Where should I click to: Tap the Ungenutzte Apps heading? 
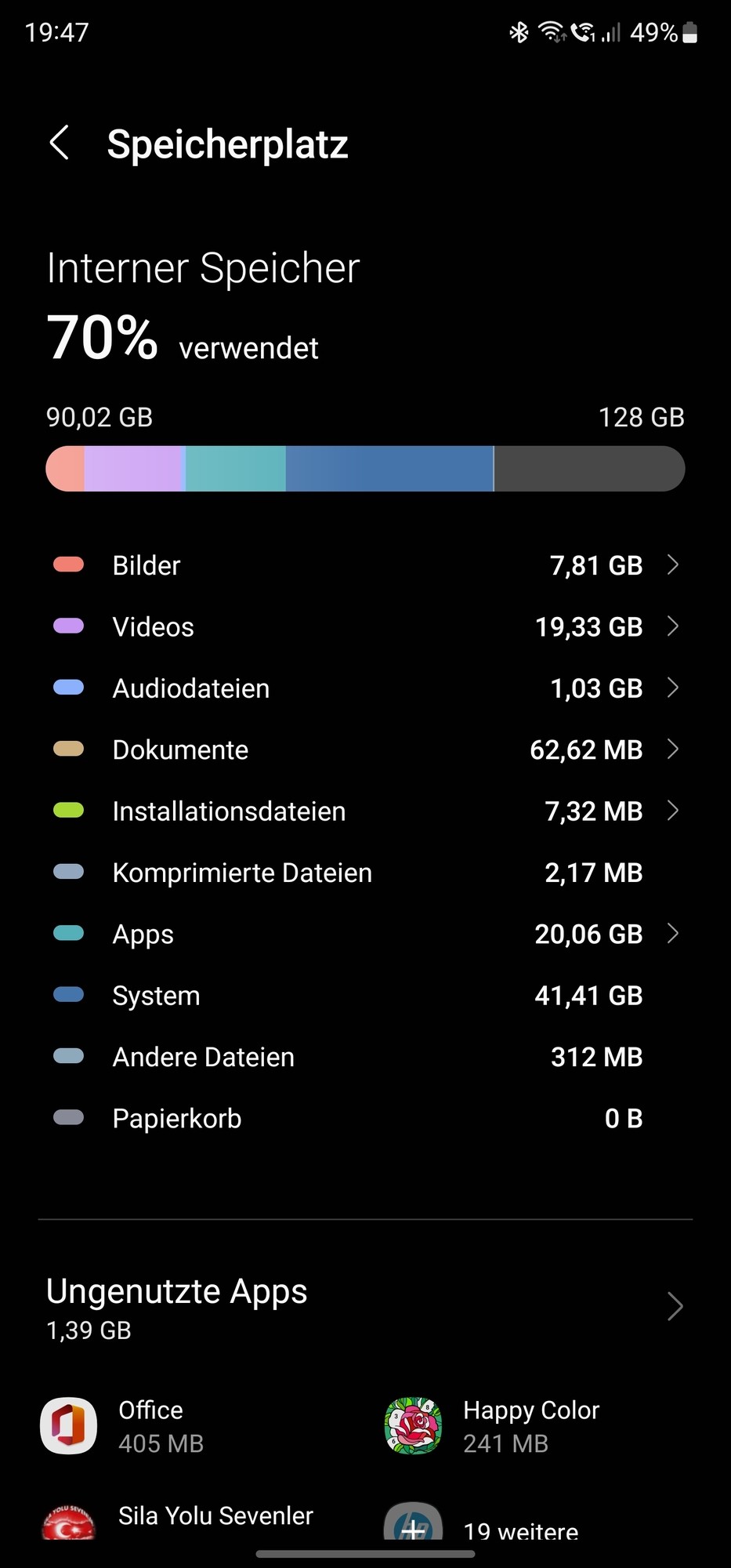pos(176,1292)
